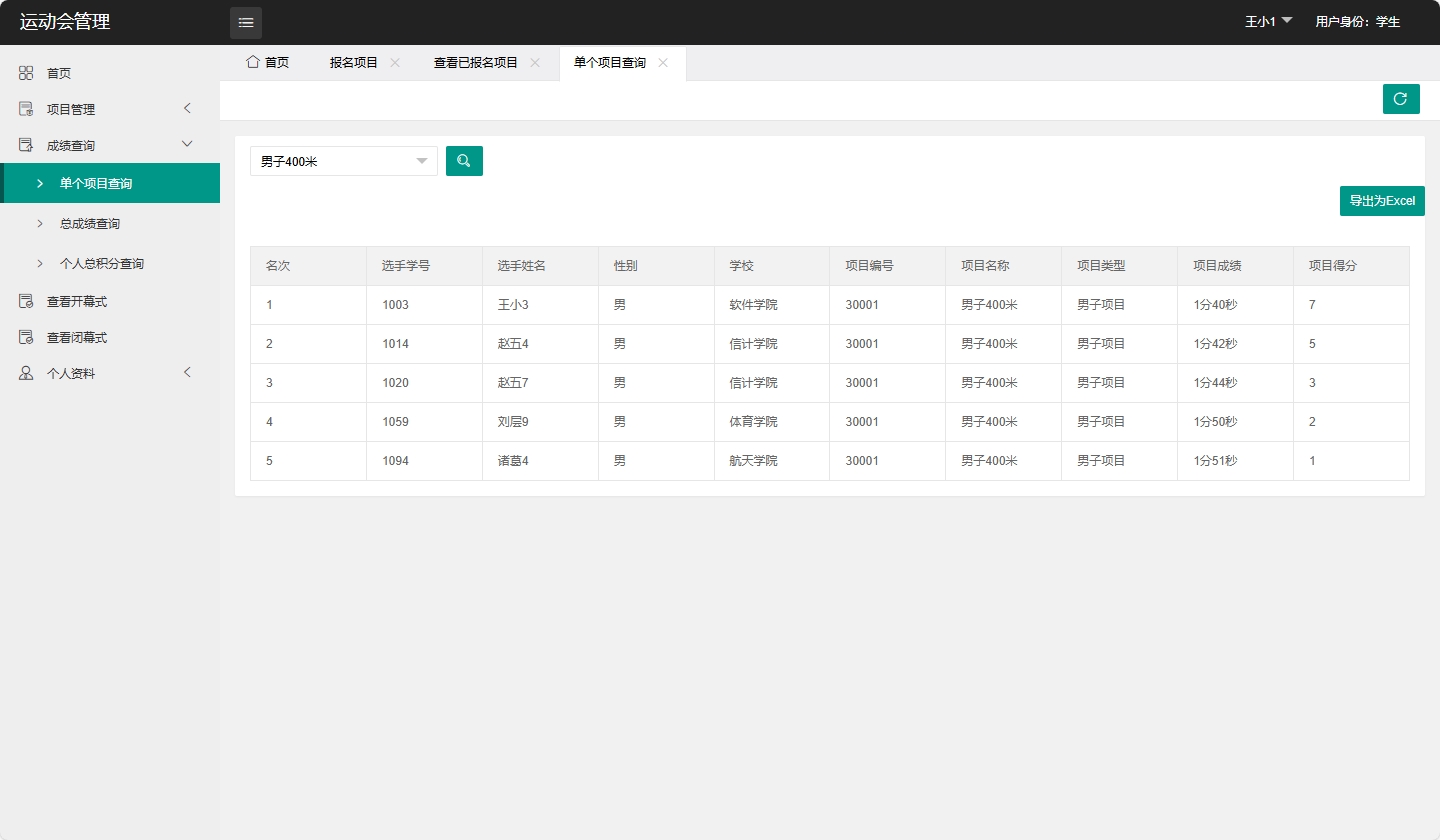1440x840 pixels.
Task: Click the table row for 王小3
Action: tap(700, 304)
